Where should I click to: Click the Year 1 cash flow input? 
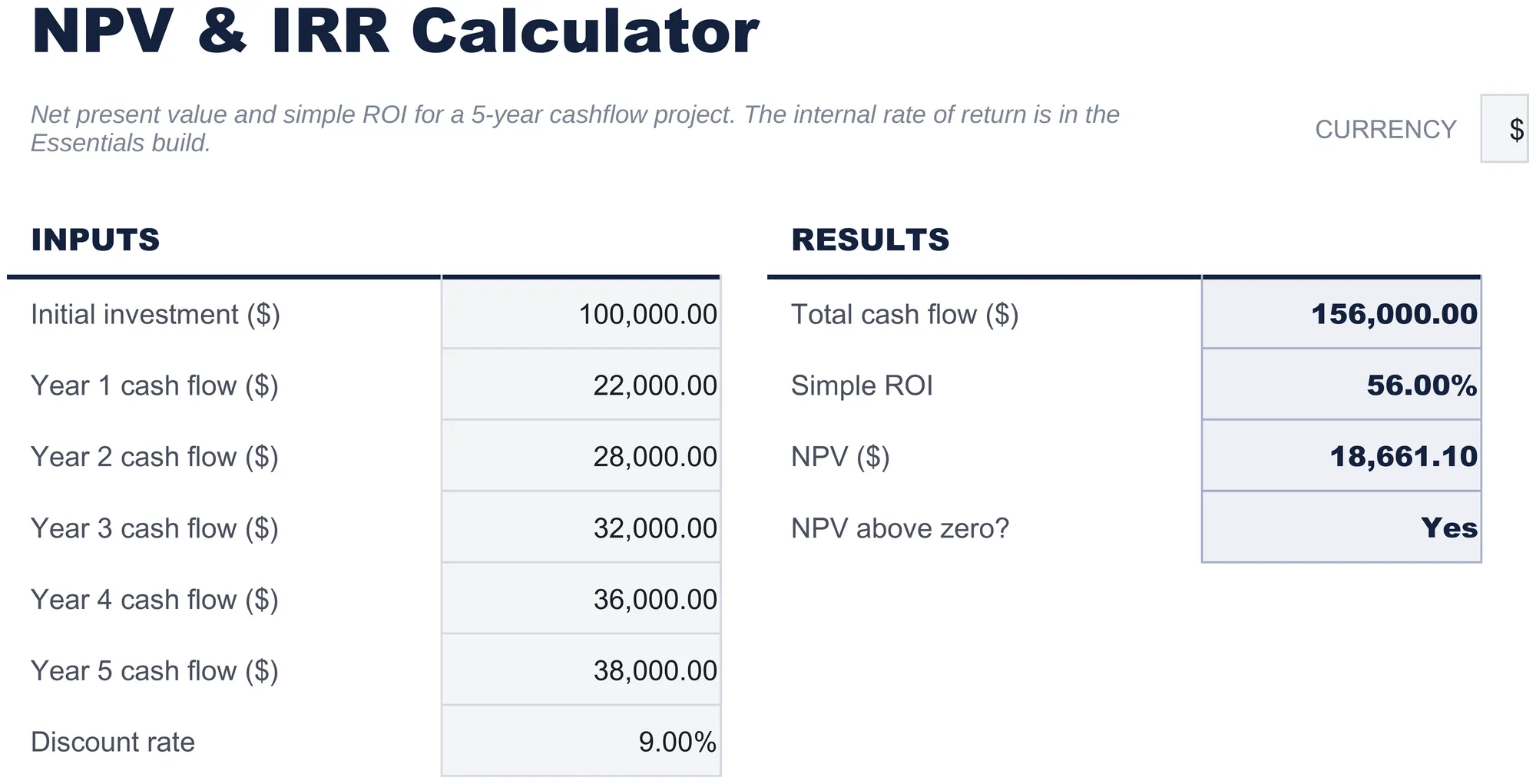(x=581, y=384)
